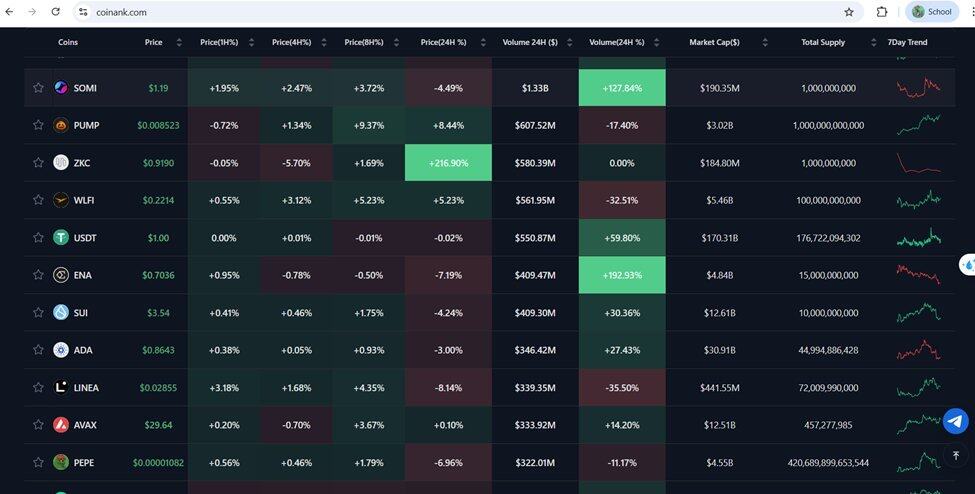Sort by Volume 24H ($) column arrows
This screenshot has height=494, width=975.
(570, 42)
